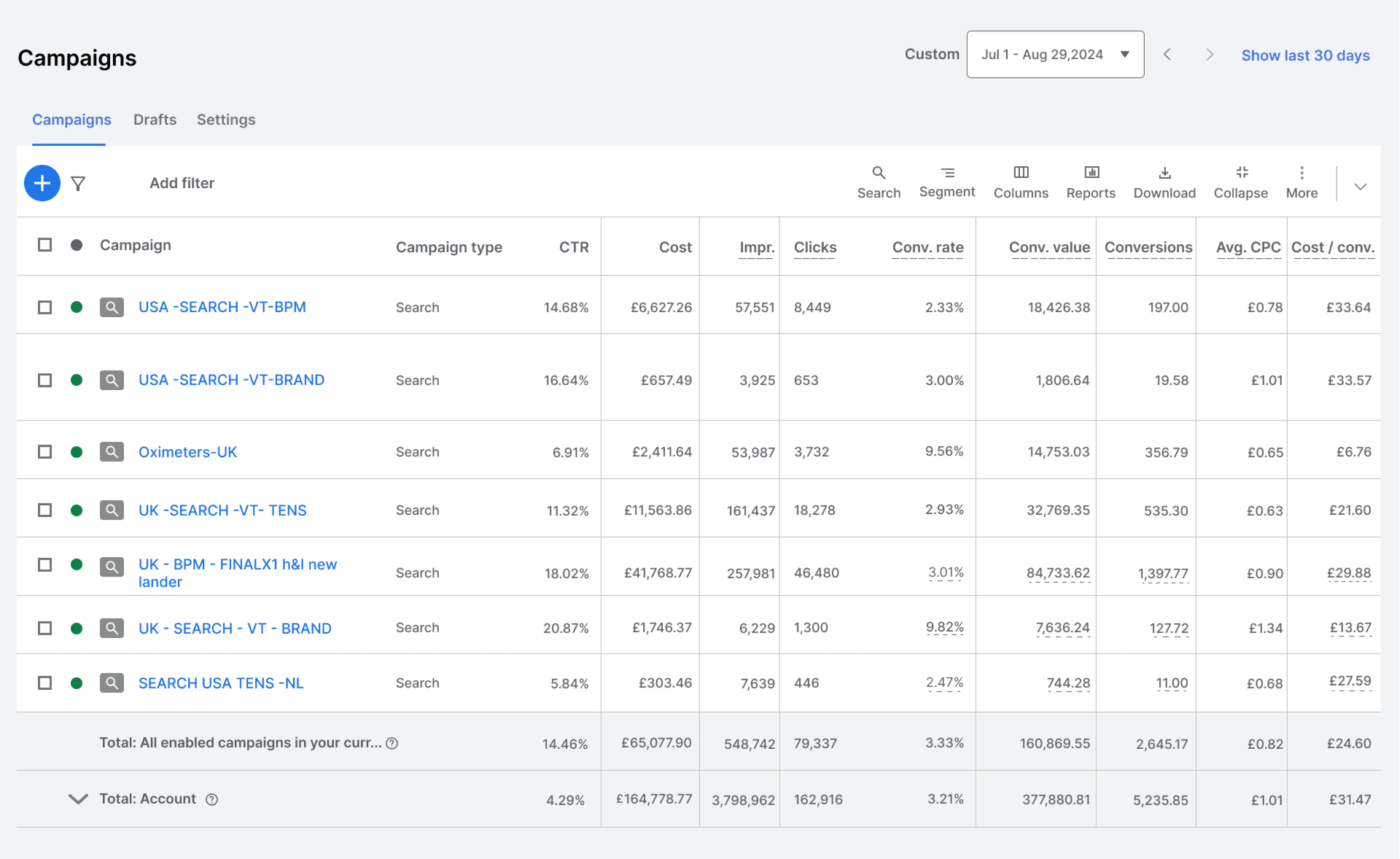1400x859 pixels.
Task: Sort by the Avg. CPC column header
Action: [1248, 247]
